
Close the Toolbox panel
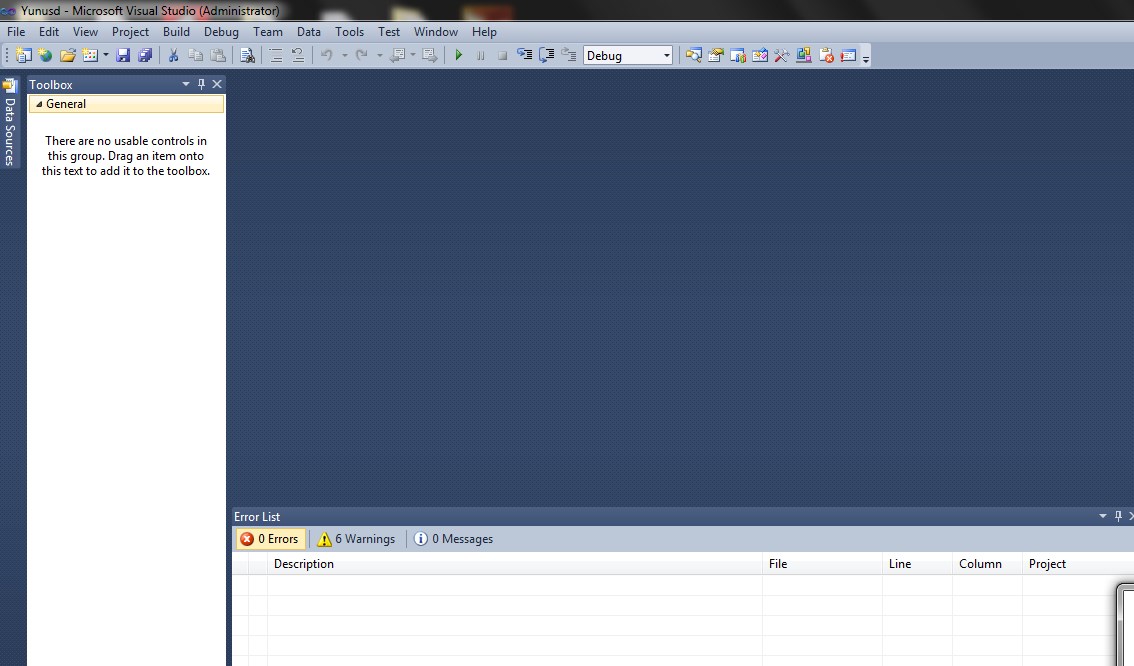pyautogui.click(x=217, y=84)
